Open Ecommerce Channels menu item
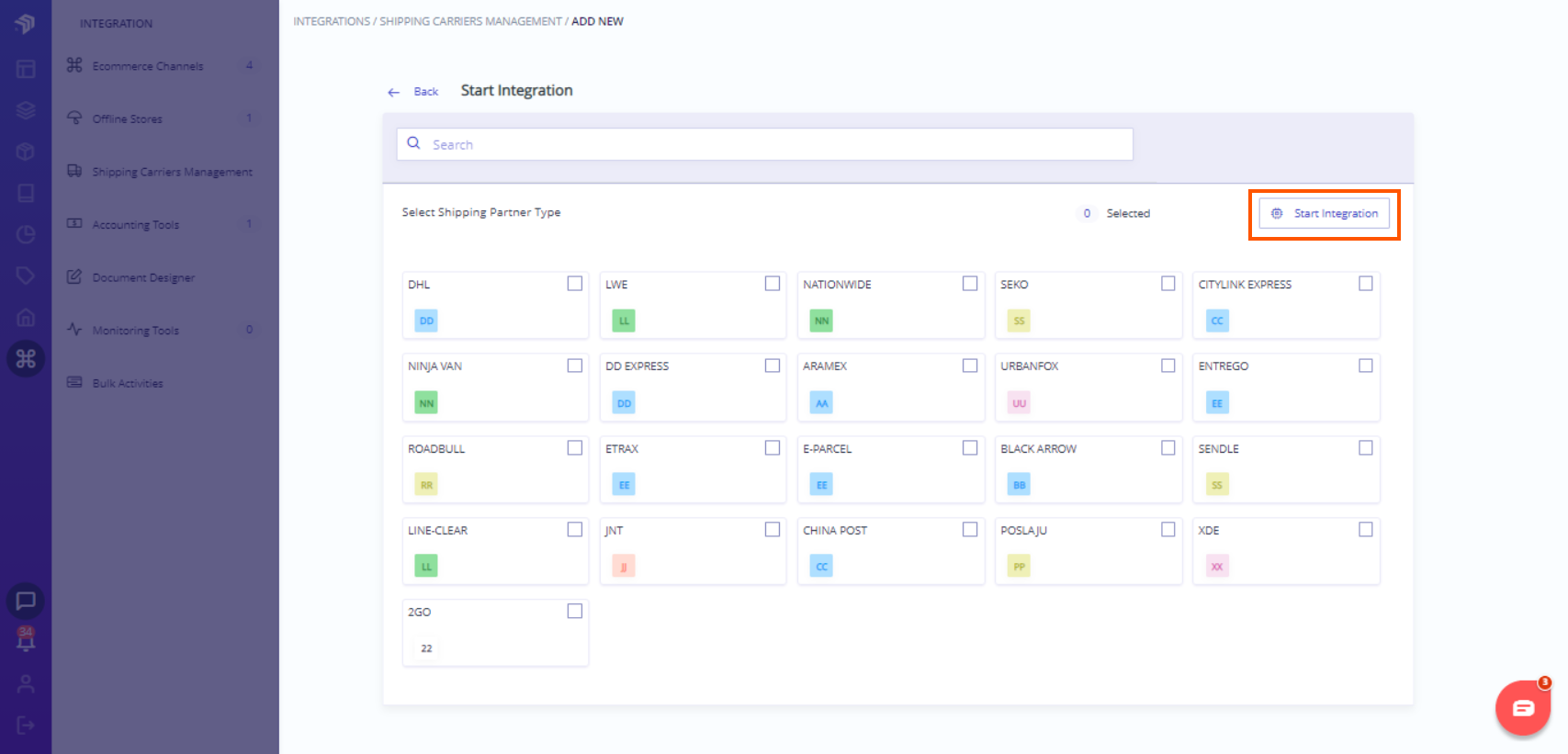1568x754 pixels. [148, 66]
